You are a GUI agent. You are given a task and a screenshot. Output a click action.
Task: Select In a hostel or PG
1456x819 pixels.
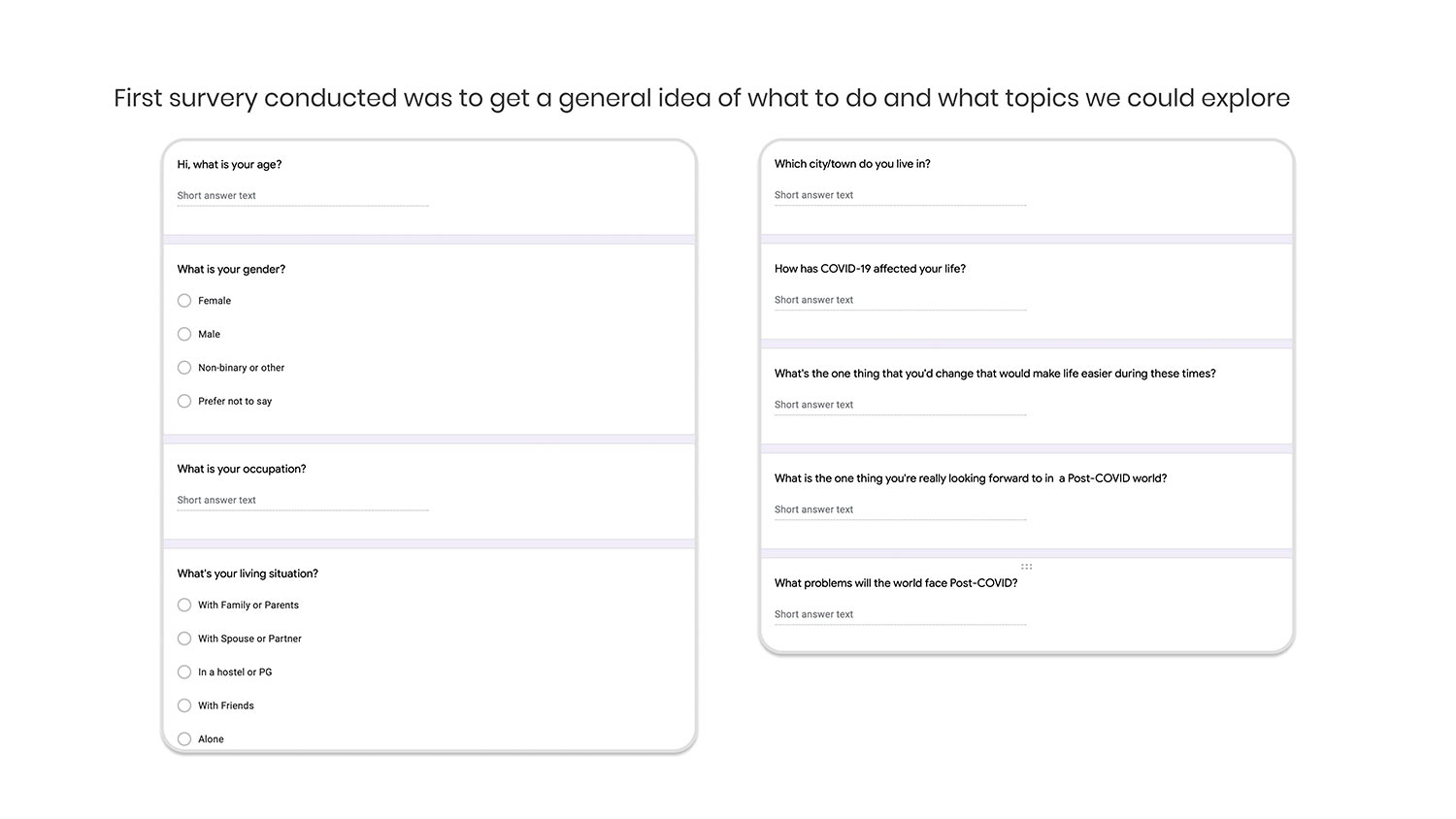(x=184, y=672)
